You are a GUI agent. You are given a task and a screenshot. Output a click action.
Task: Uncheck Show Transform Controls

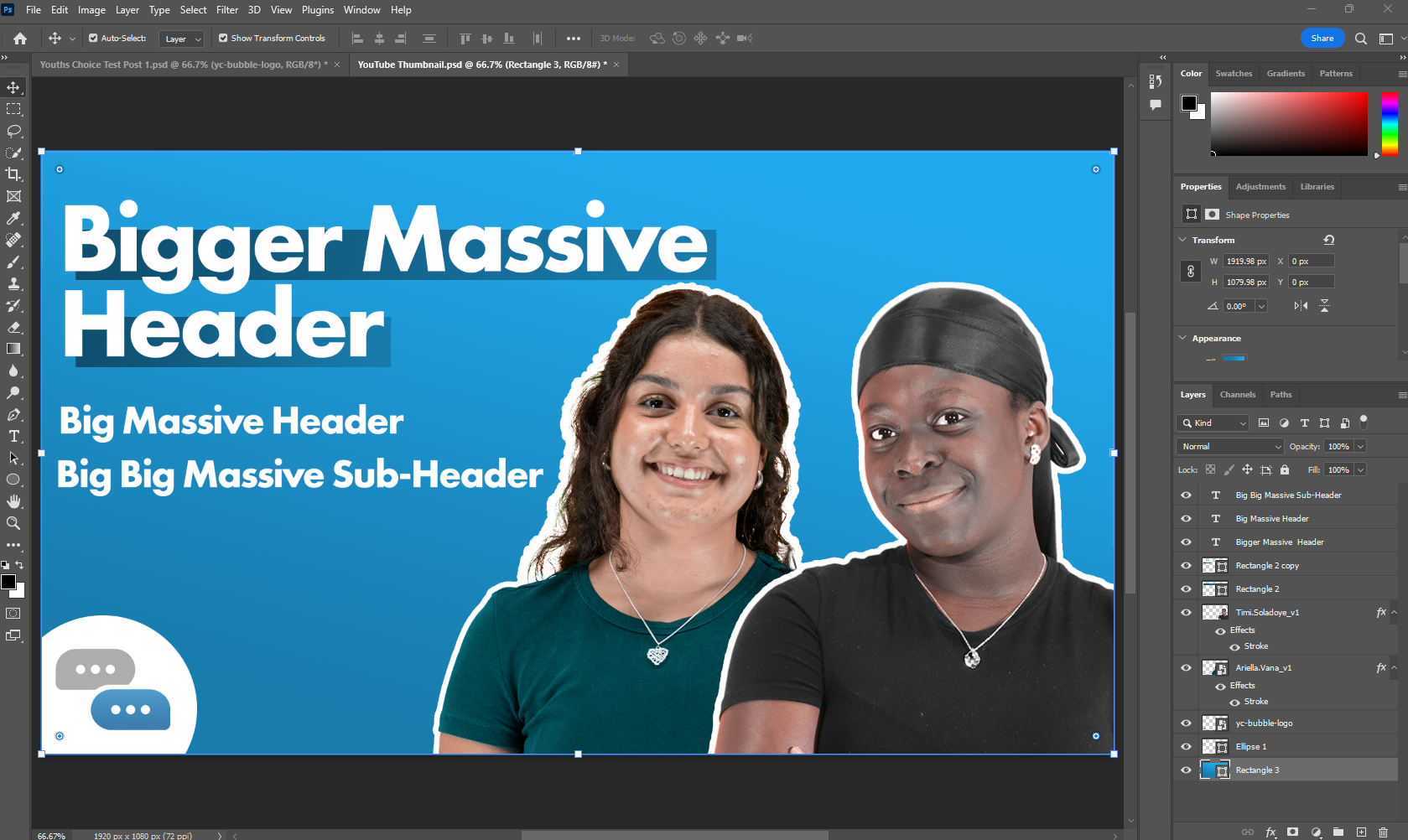(x=223, y=38)
